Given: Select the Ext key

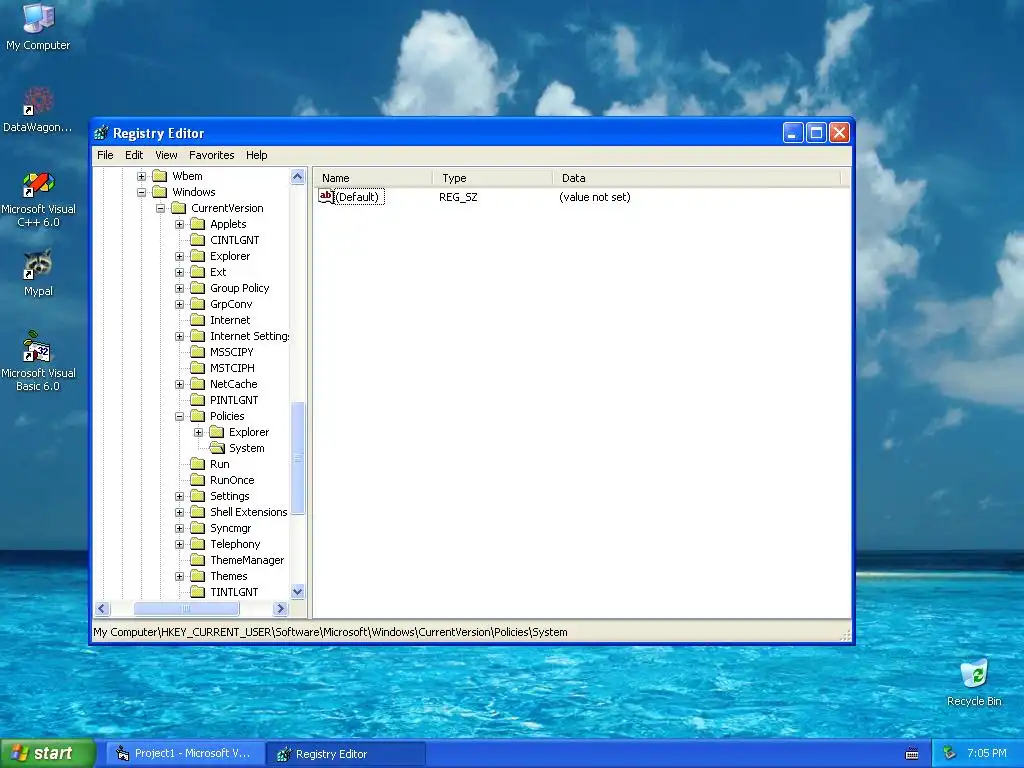Looking at the screenshot, I should [x=217, y=272].
